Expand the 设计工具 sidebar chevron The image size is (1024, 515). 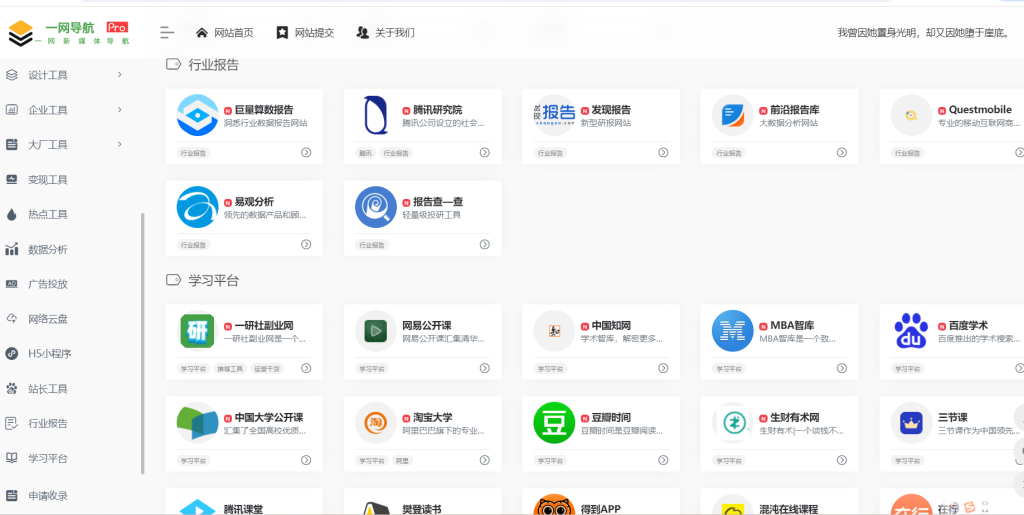(x=119, y=75)
